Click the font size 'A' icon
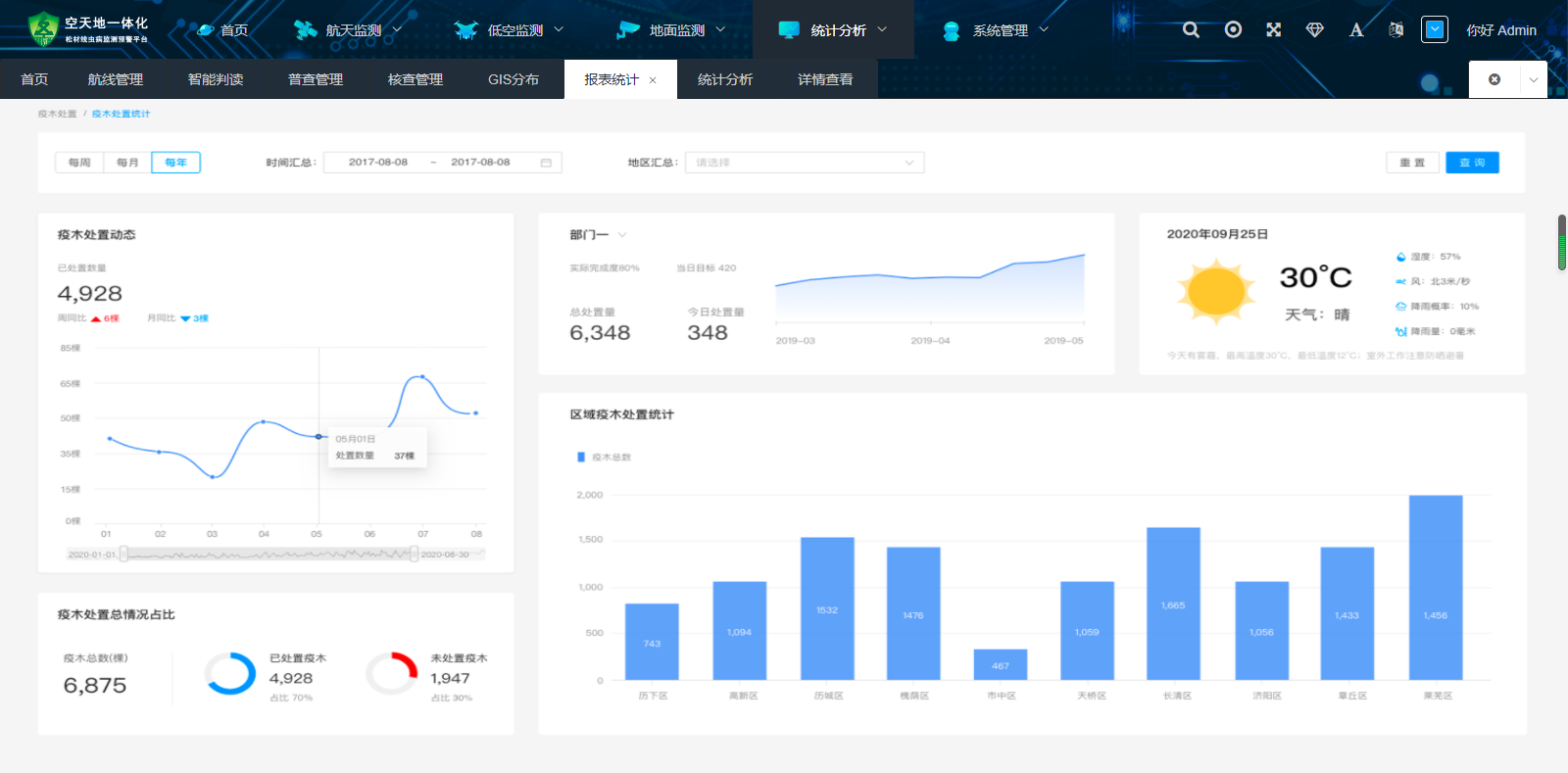1568x773 pixels. pyautogui.click(x=1356, y=30)
